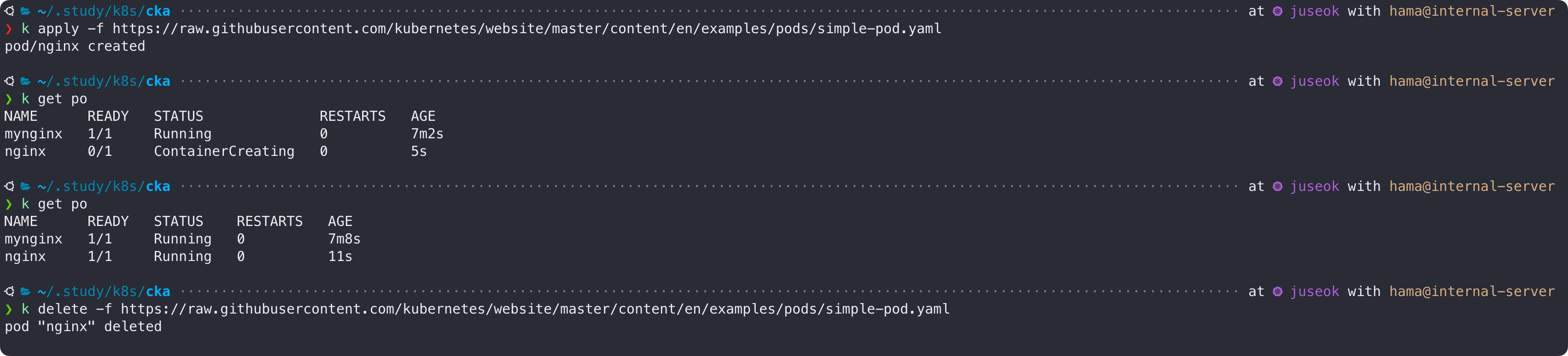Click the OS logo icon on the topmost prompt line

[10, 11]
